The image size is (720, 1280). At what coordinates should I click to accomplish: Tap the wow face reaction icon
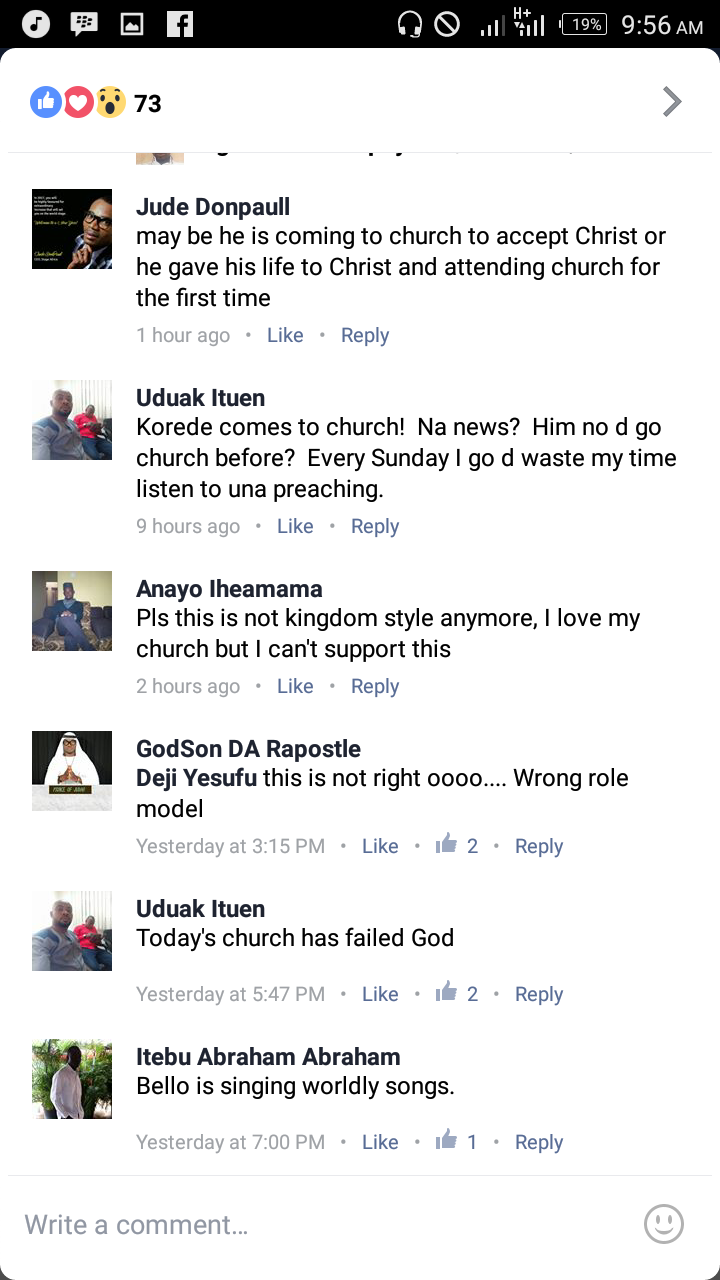110,102
